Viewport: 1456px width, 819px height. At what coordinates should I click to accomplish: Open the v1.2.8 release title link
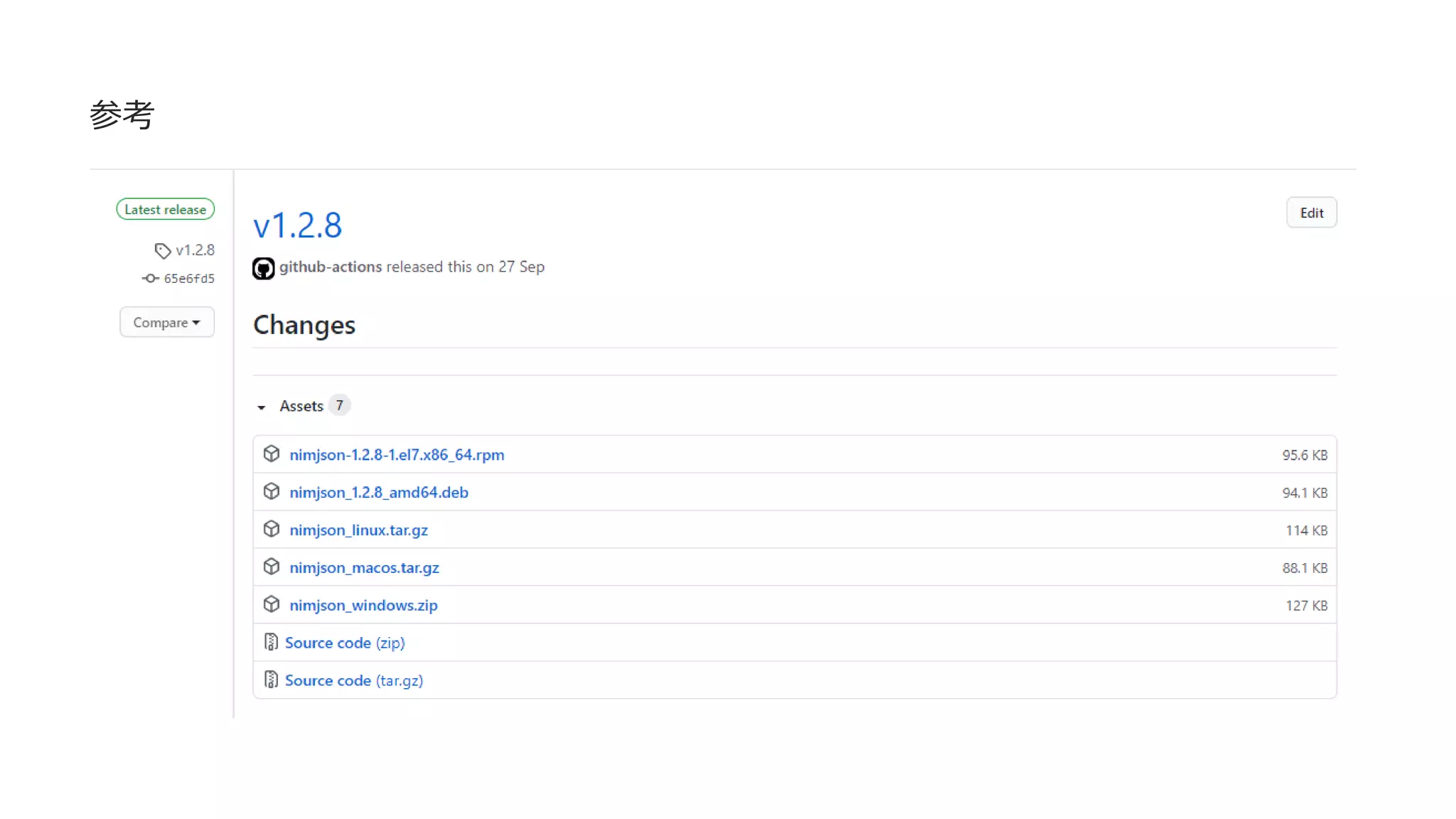point(297,225)
